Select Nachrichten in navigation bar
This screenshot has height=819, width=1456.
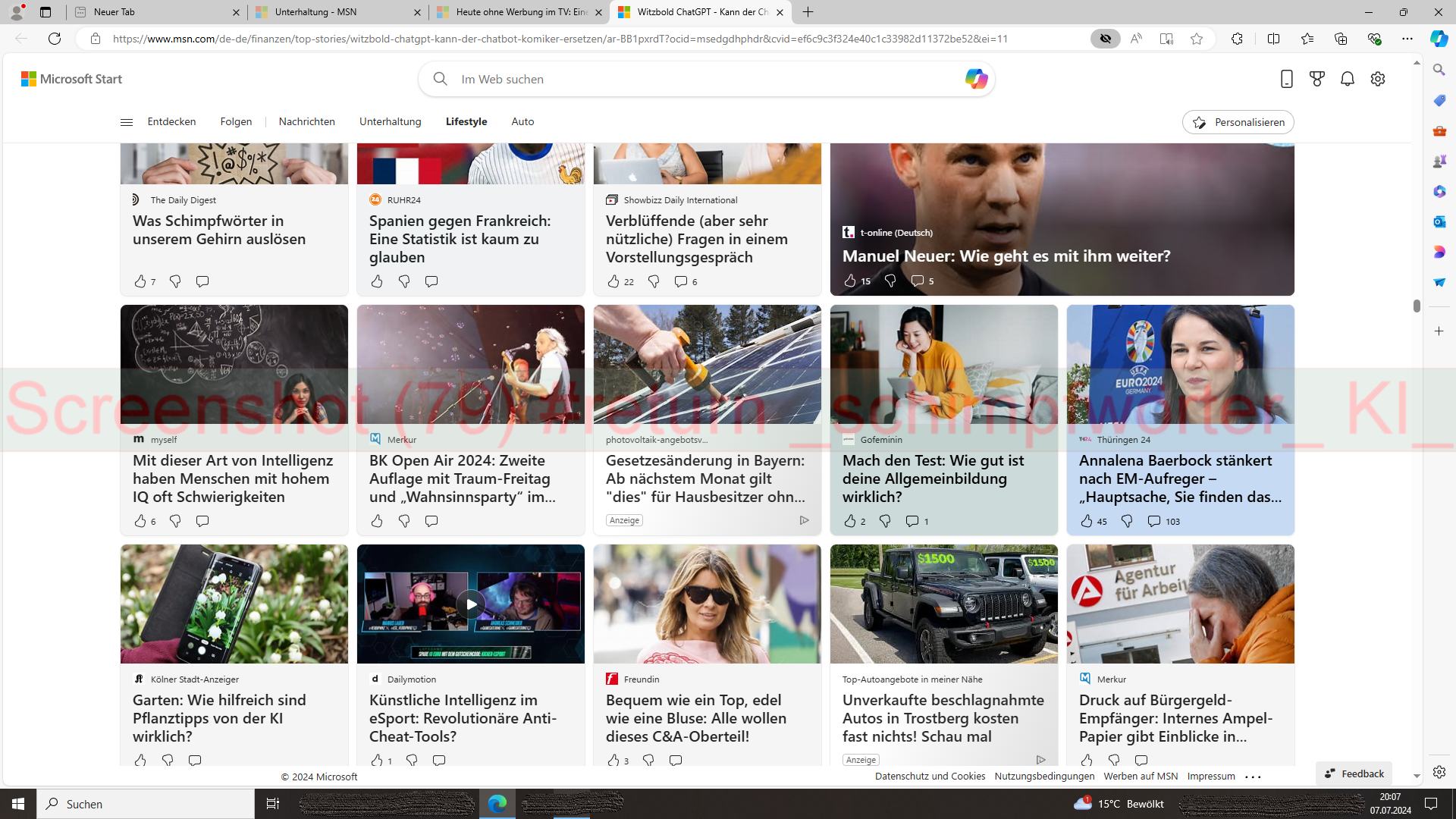coord(306,121)
